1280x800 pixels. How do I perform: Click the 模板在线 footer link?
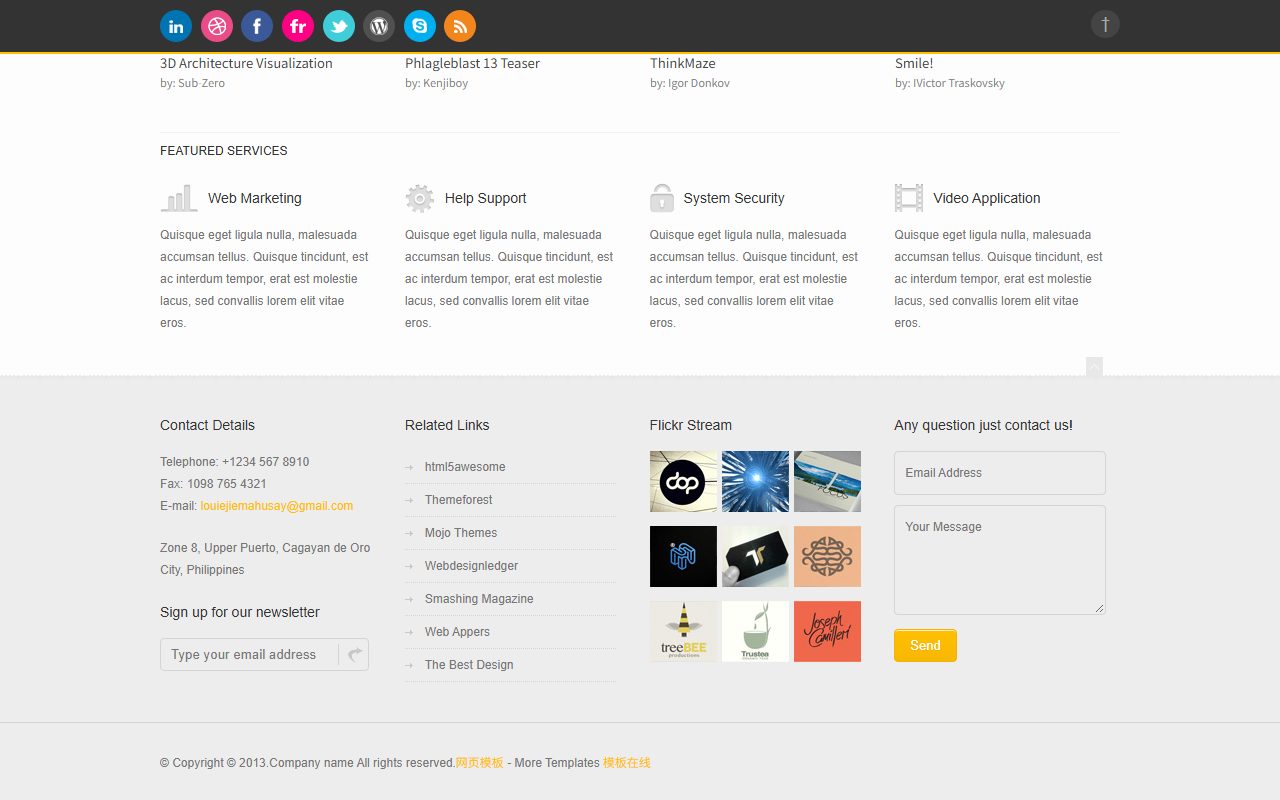coord(627,763)
